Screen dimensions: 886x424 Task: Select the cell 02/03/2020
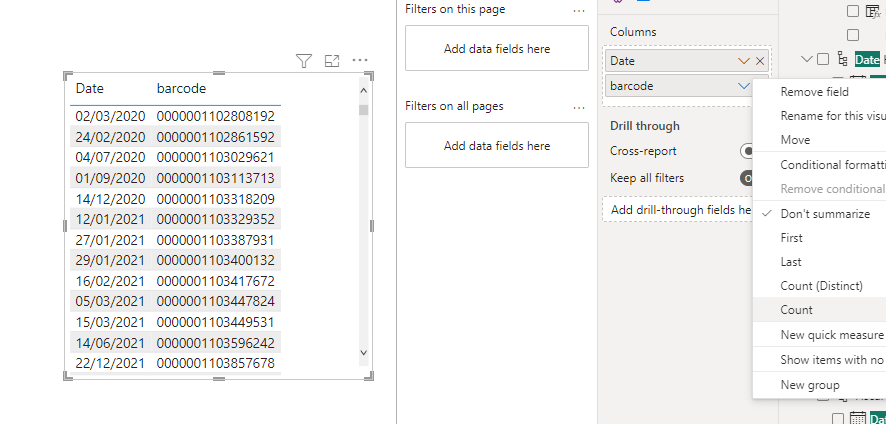pos(110,116)
